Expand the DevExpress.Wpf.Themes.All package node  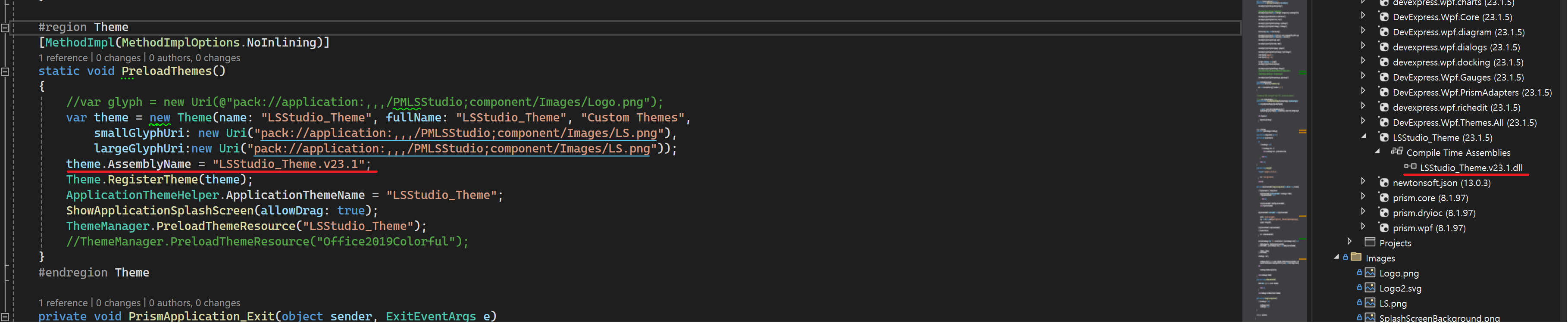[x=1364, y=121]
